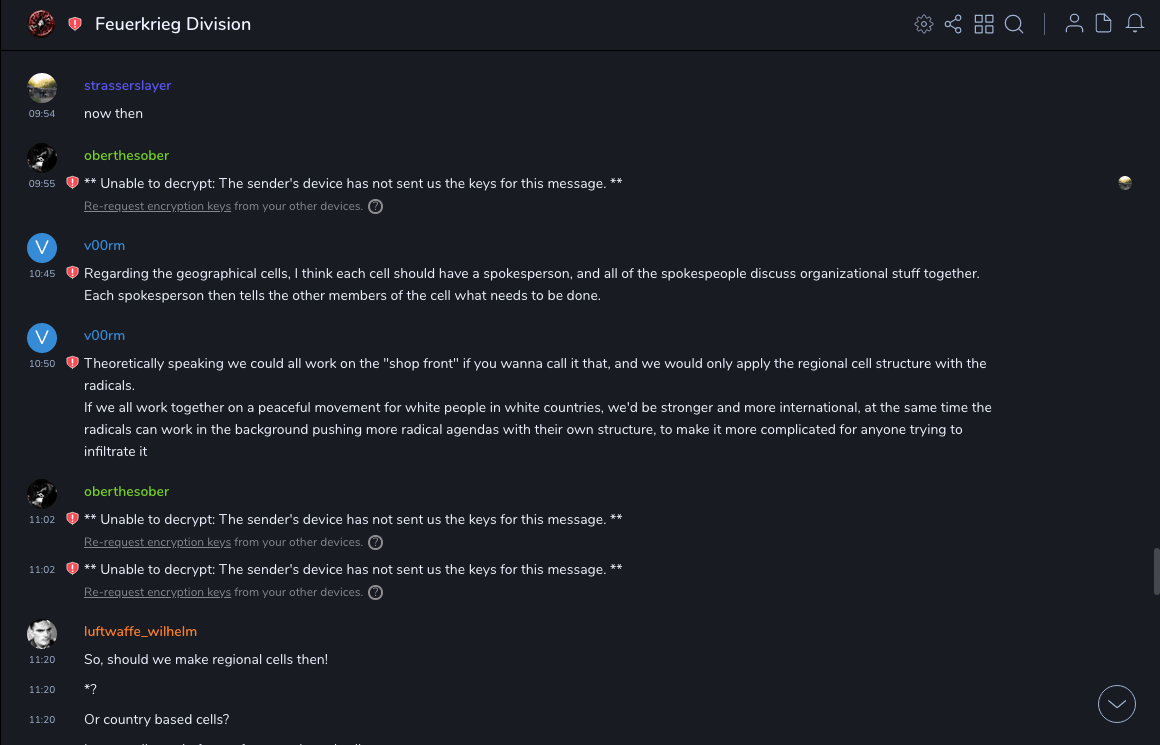Click Re-request encryption keys at 09:55
1160x745 pixels.
point(157,206)
